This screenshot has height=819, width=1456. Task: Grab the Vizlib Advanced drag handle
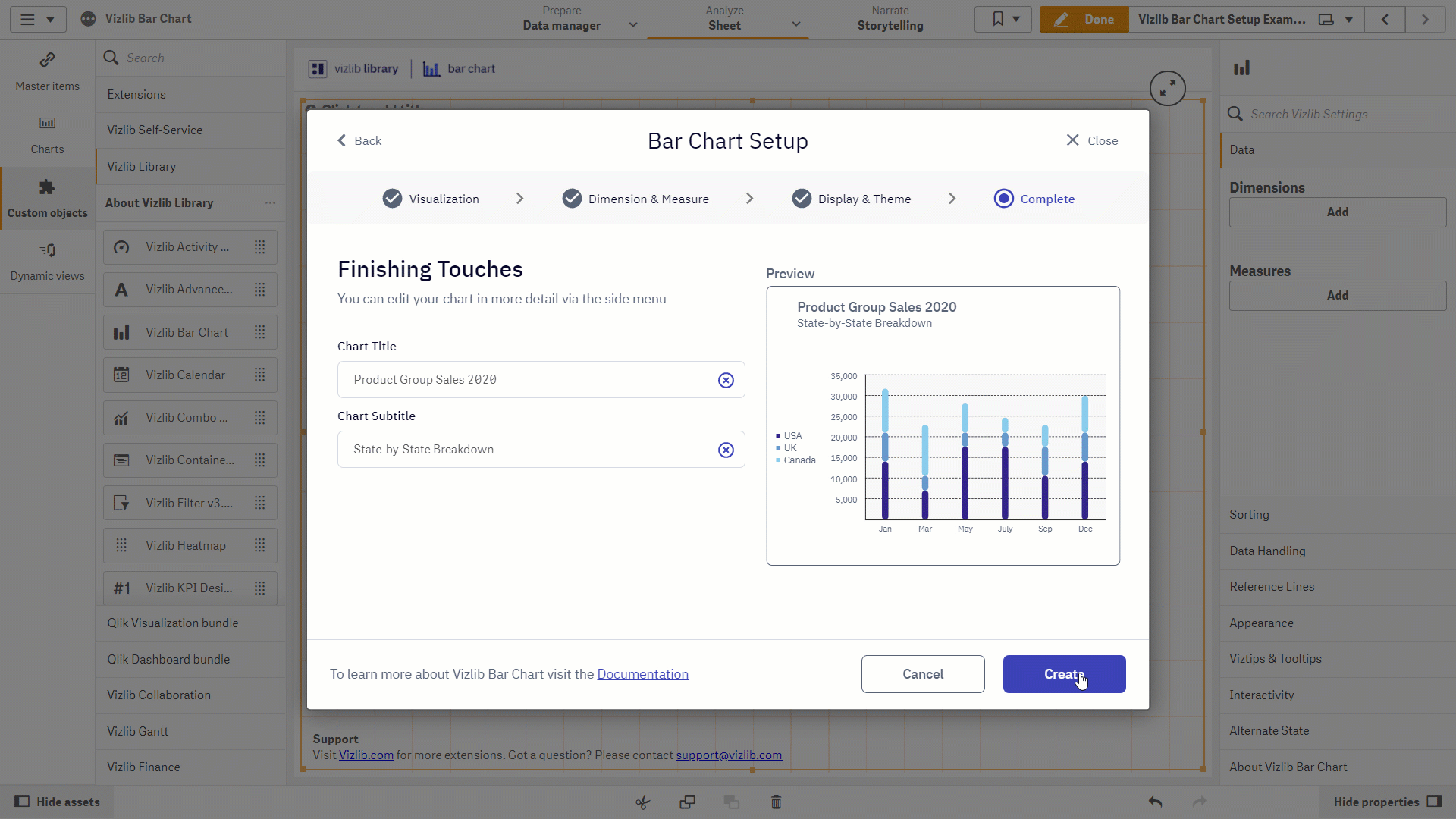[259, 290]
